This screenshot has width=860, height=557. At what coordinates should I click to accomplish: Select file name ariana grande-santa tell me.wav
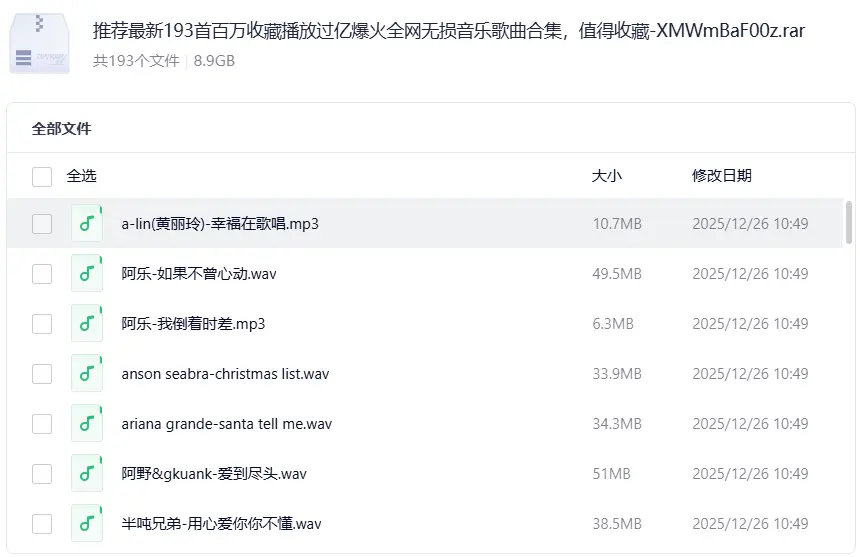pyautogui.click(x=227, y=424)
